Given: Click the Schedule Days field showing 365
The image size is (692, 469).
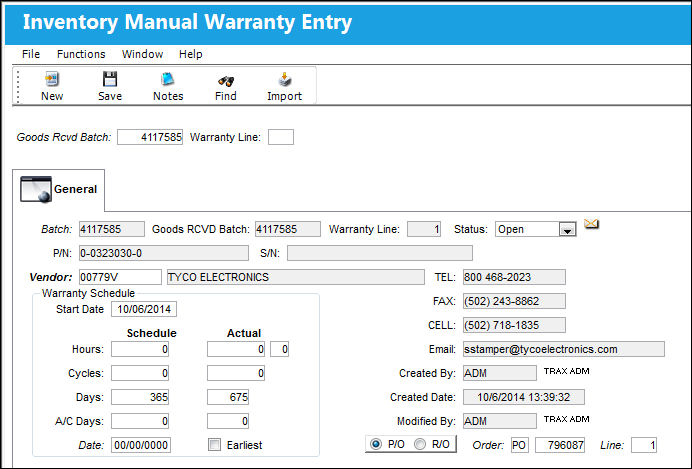Looking at the screenshot, I should (140, 397).
